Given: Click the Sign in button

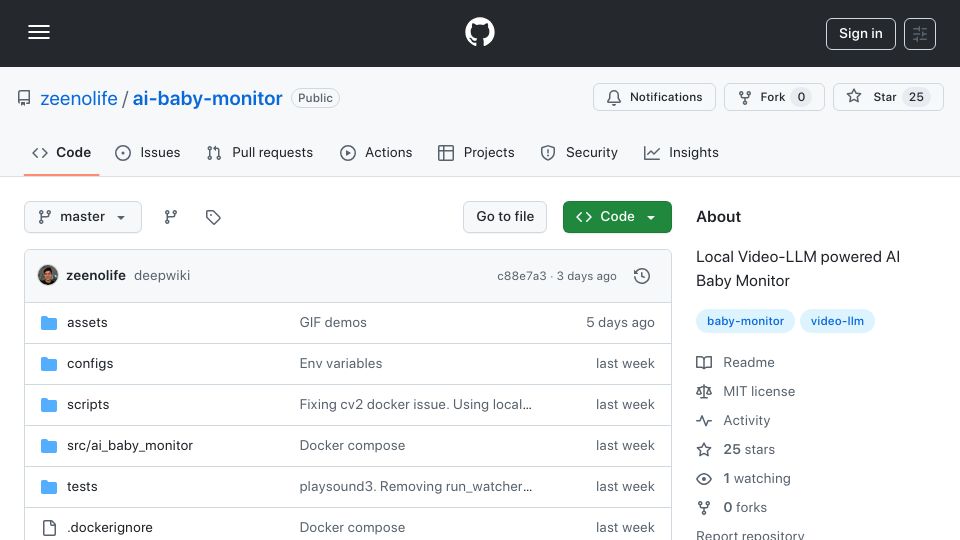Looking at the screenshot, I should point(860,34).
